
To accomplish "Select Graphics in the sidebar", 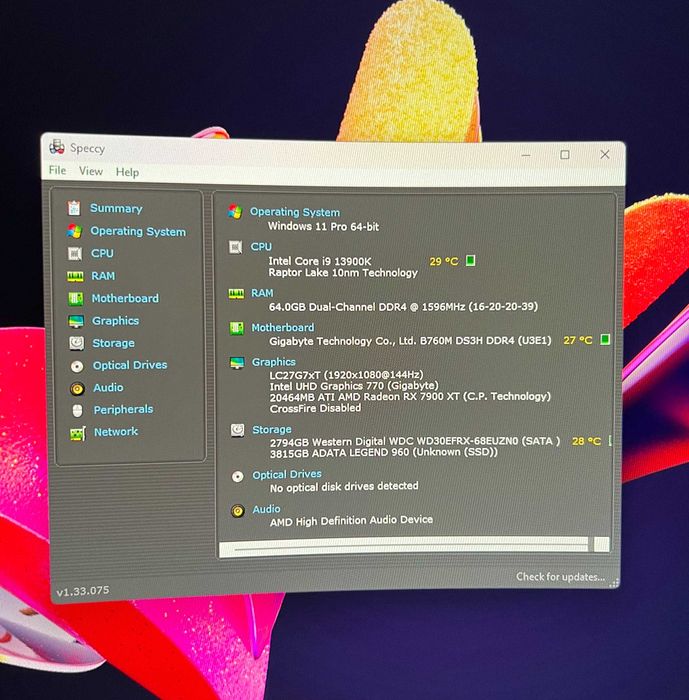I will click(x=115, y=321).
